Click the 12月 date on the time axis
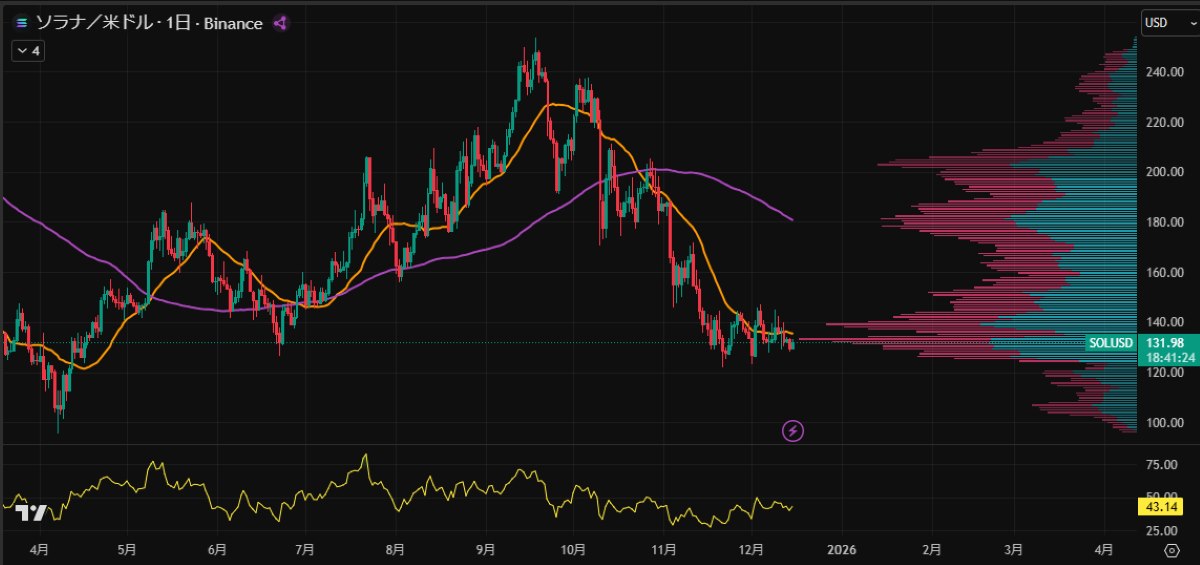1200x565 pixels. point(751,550)
